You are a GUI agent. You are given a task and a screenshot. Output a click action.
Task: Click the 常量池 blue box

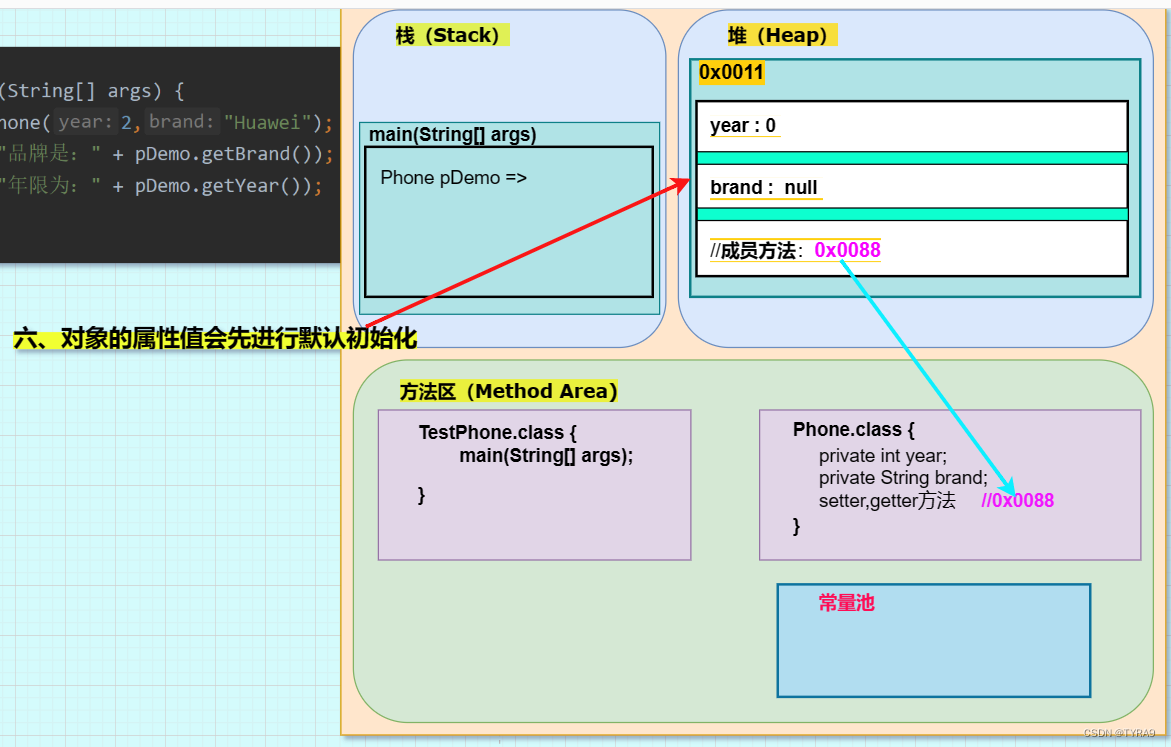tap(934, 640)
